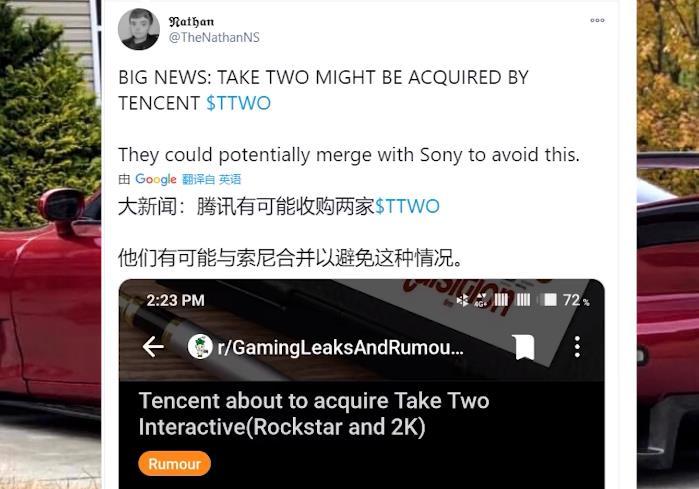Click the @TheNathanNS handle
The width and height of the screenshot is (699, 489).
point(214,37)
